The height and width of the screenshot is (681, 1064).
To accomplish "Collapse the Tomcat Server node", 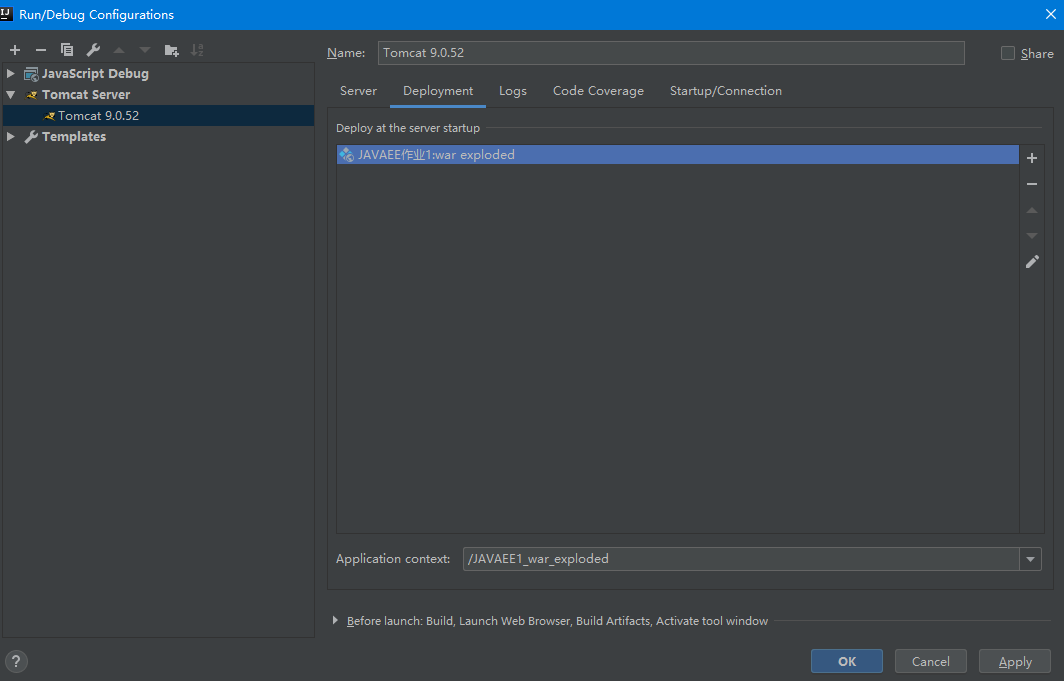I will point(11,94).
